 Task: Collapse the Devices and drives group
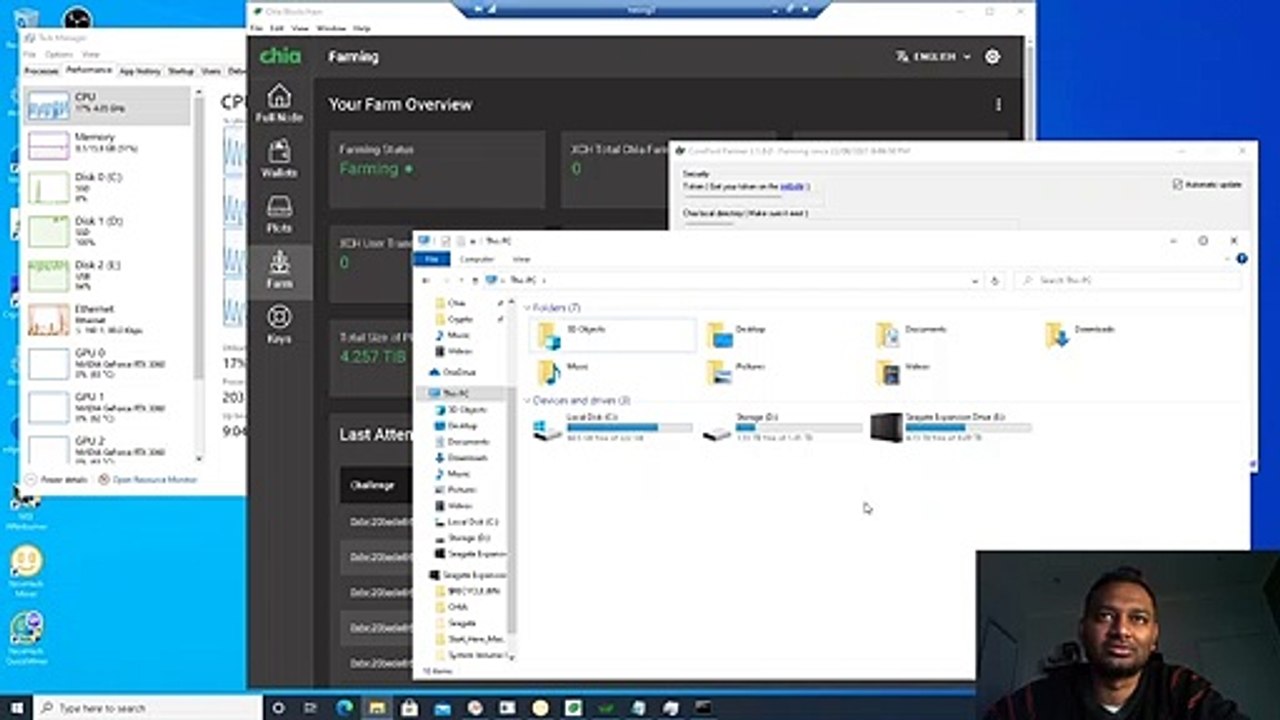click(528, 401)
